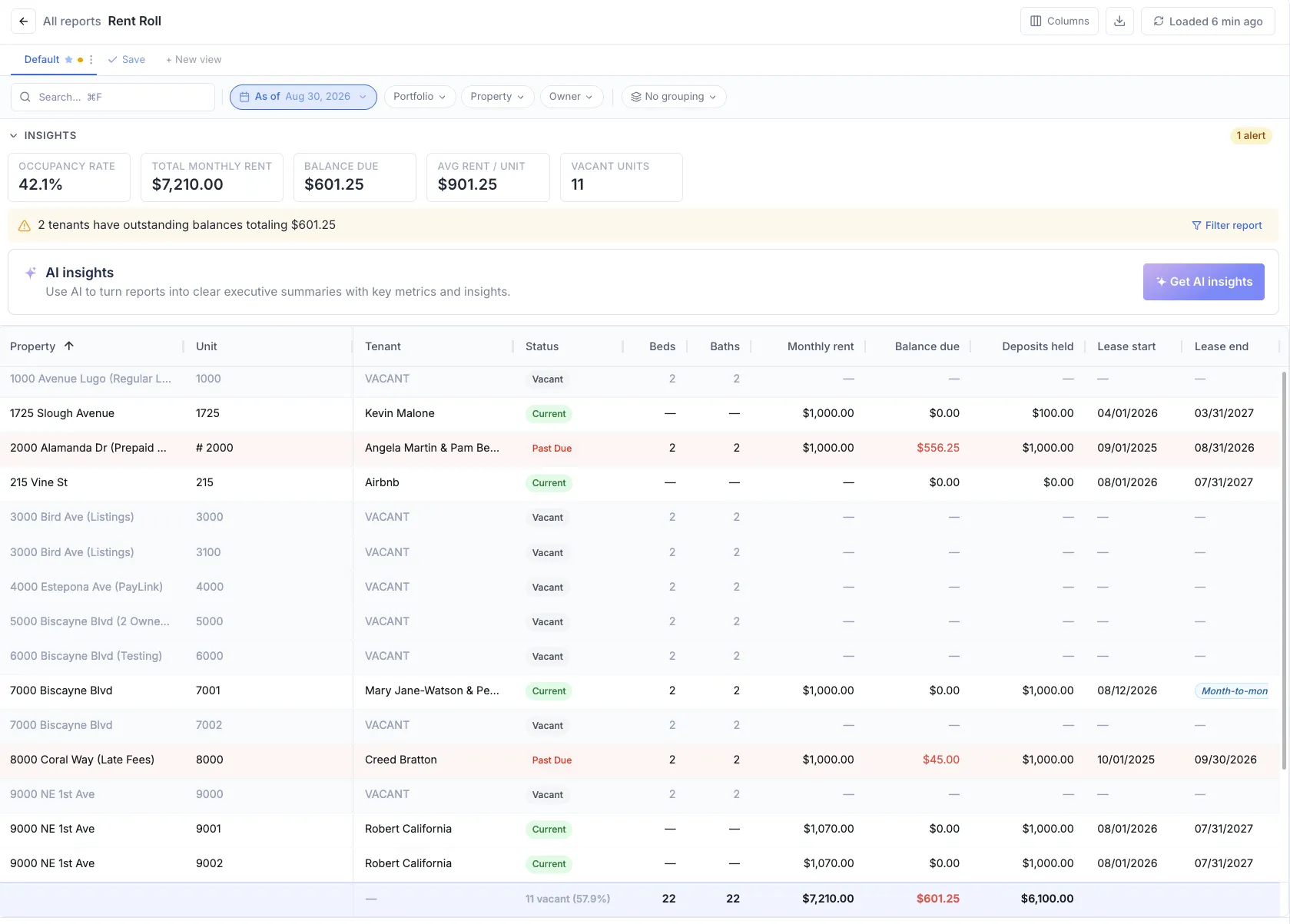Click the table vertical scrollbar
This screenshot has width=1290, height=924.
pyautogui.click(x=1284, y=570)
